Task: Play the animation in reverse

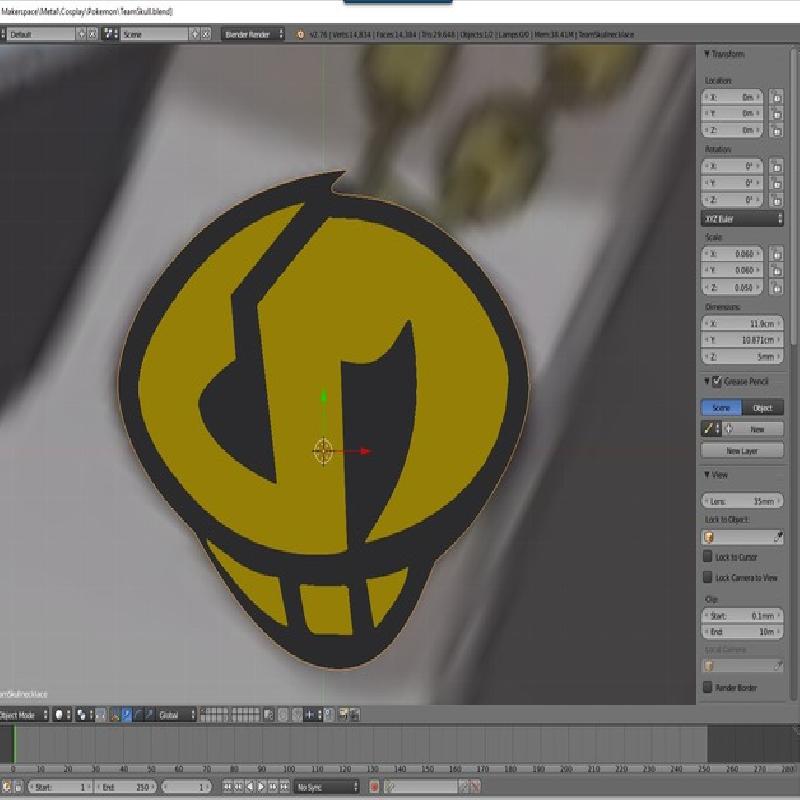Action: (x=250, y=787)
